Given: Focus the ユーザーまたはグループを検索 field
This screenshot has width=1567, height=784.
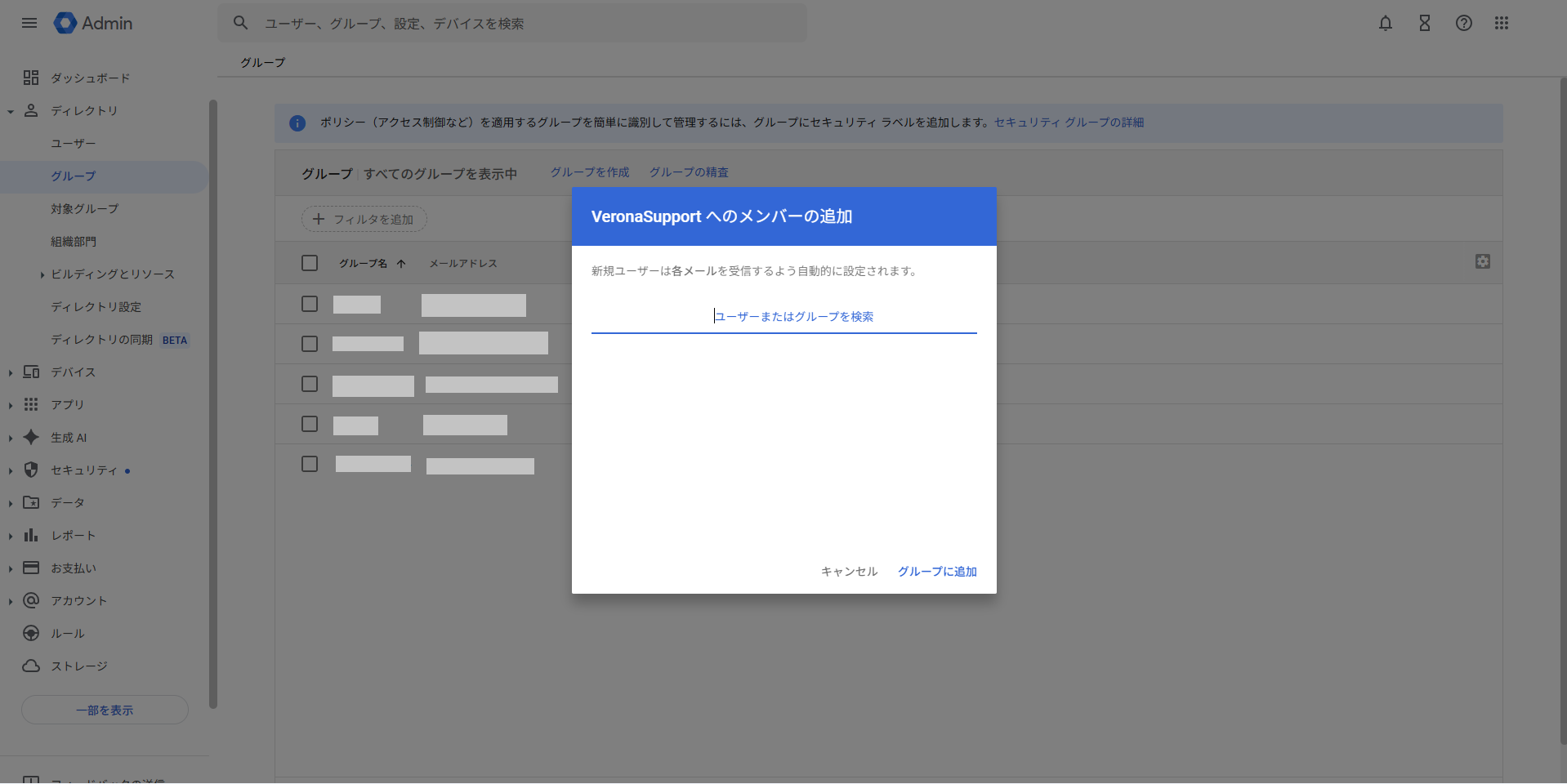Looking at the screenshot, I should tap(784, 317).
